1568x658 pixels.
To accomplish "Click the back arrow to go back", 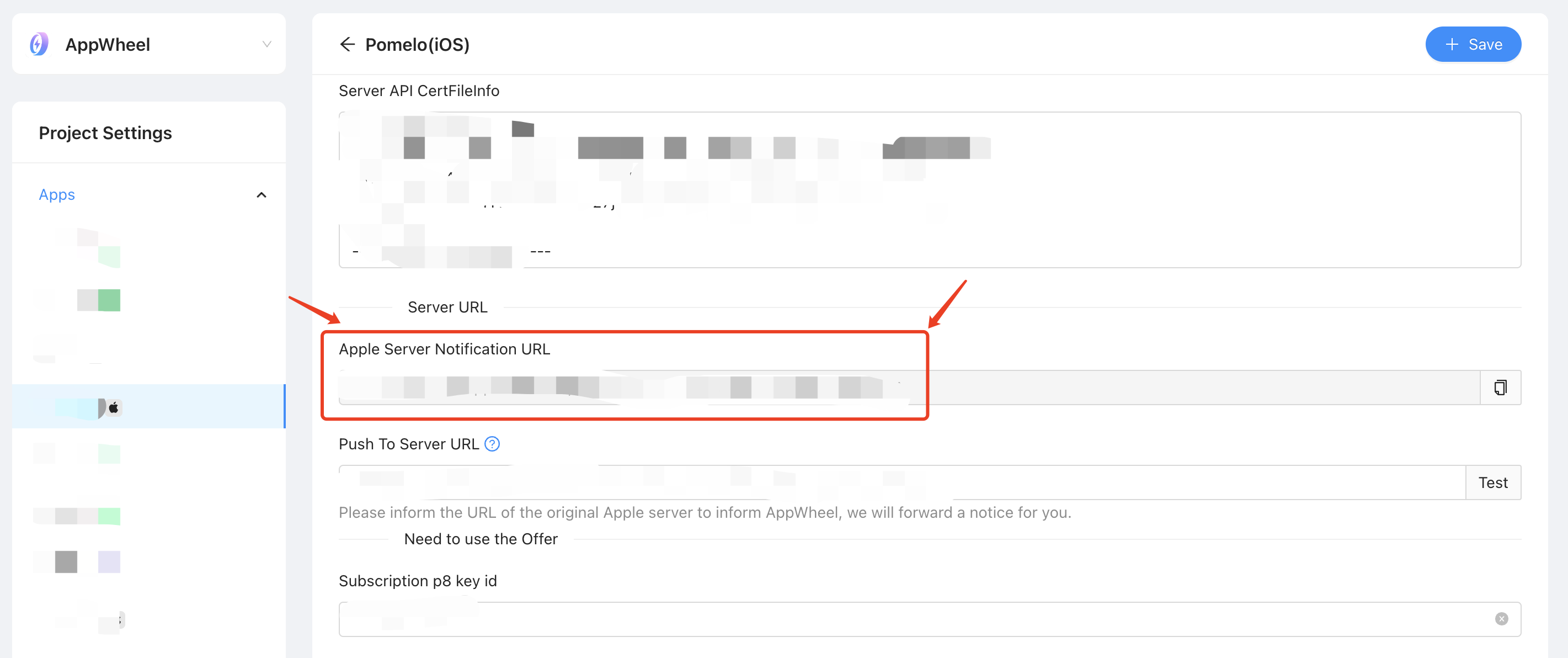I will coord(348,44).
